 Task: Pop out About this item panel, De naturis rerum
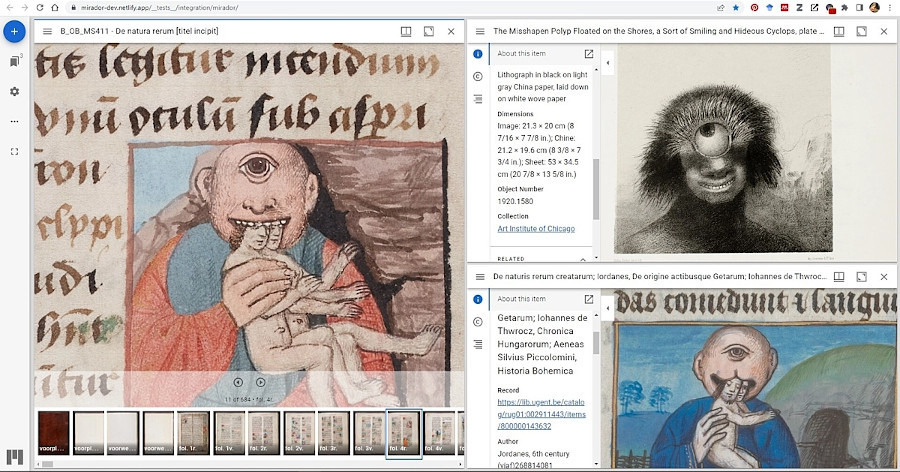tap(588, 299)
